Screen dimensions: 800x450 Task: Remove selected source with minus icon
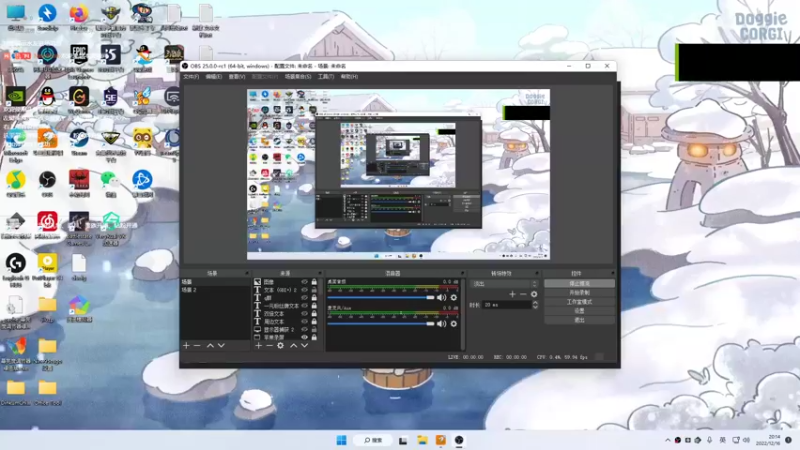point(269,346)
